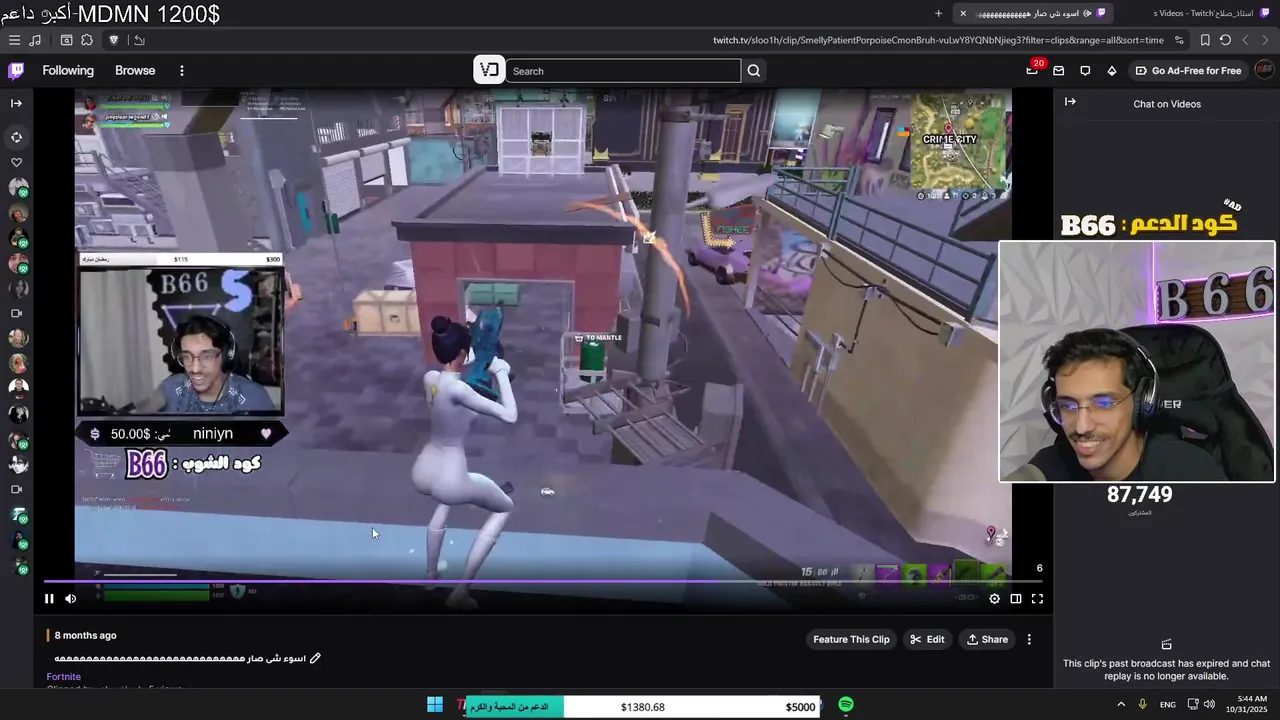The height and width of the screenshot is (720, 1280).
Task: Click the heart followed-channels icon in sidebar
Action: pos(16,162)
